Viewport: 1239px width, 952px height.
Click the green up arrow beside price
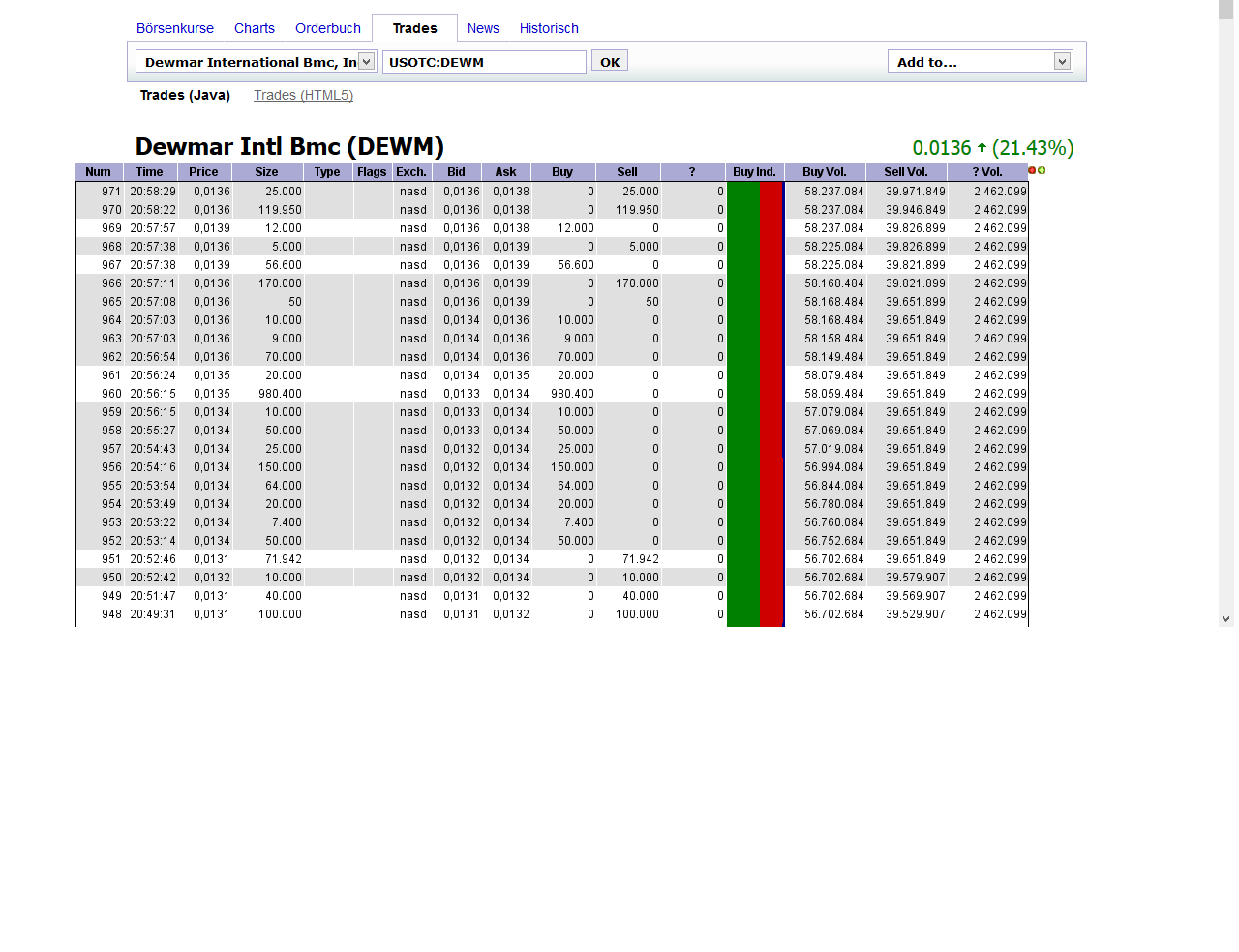pyautogui.click(x=982, y=148)
